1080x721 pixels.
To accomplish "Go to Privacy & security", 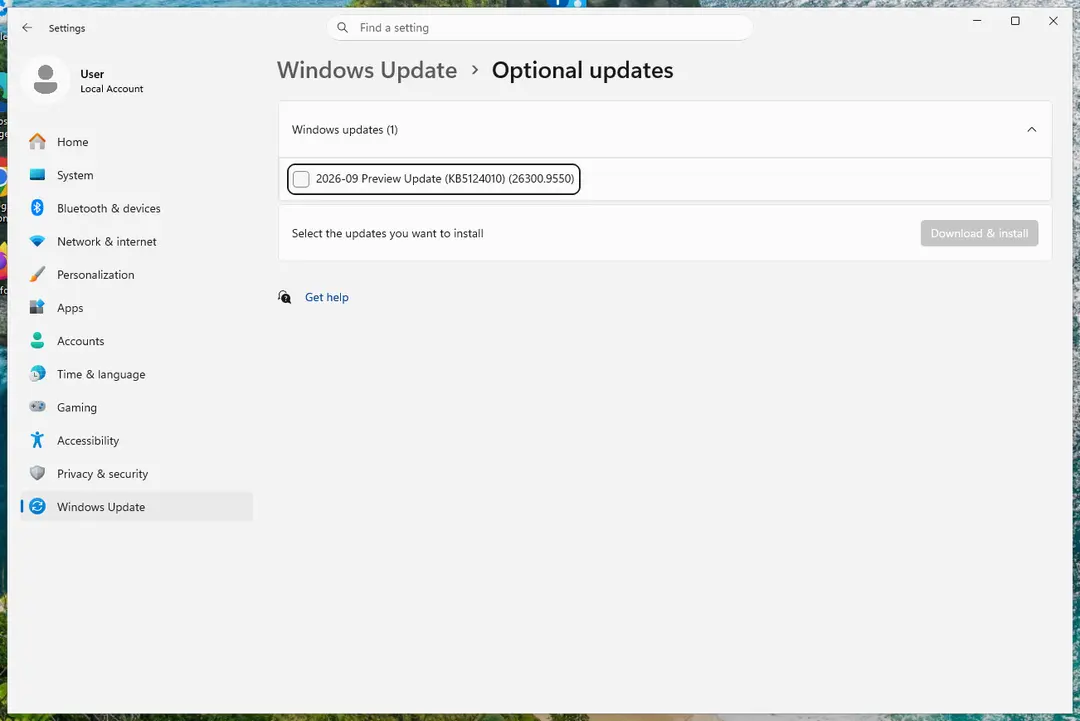I will (x=137, y=473).
